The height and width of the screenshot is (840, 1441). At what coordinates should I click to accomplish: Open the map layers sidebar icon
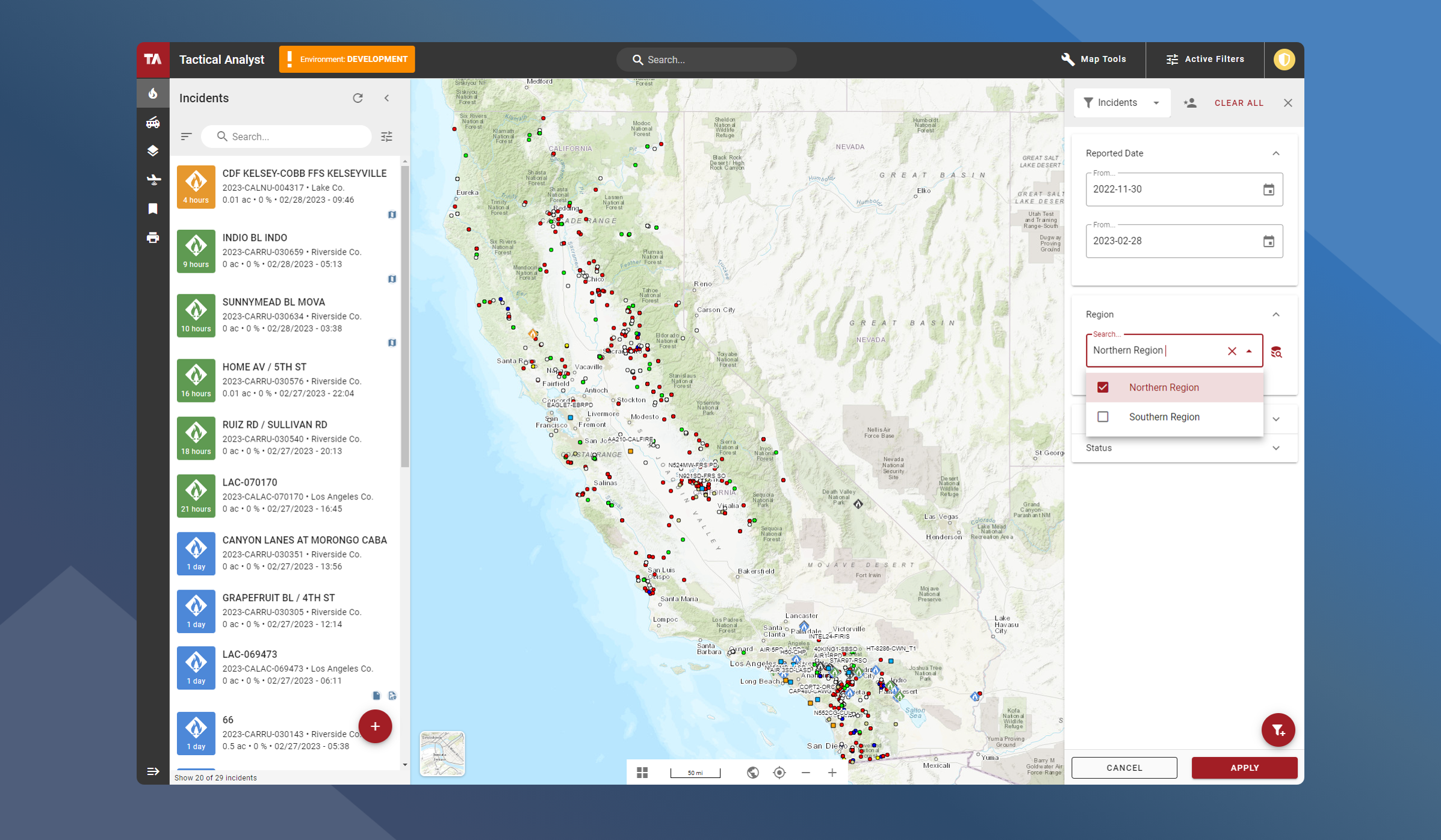[x=153, y=151]
